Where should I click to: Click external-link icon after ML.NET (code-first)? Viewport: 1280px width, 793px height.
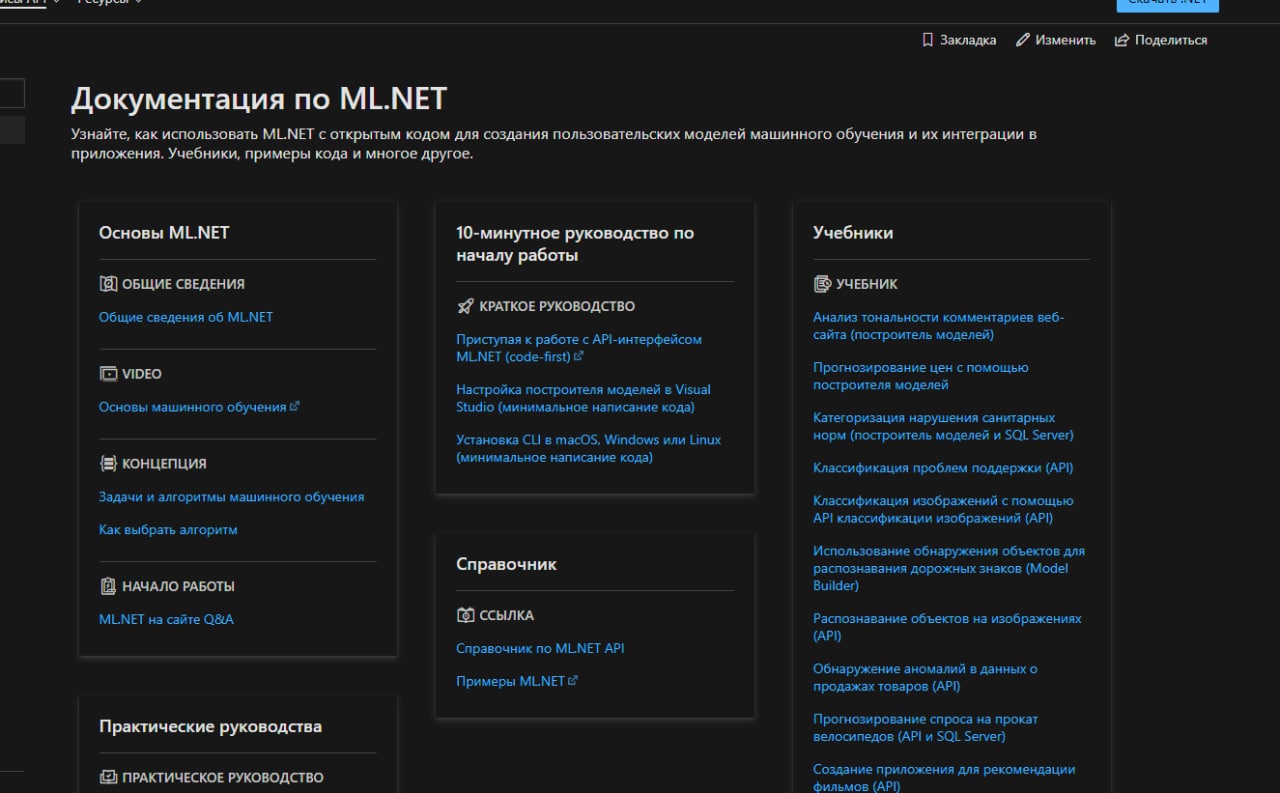click(579, 355)
